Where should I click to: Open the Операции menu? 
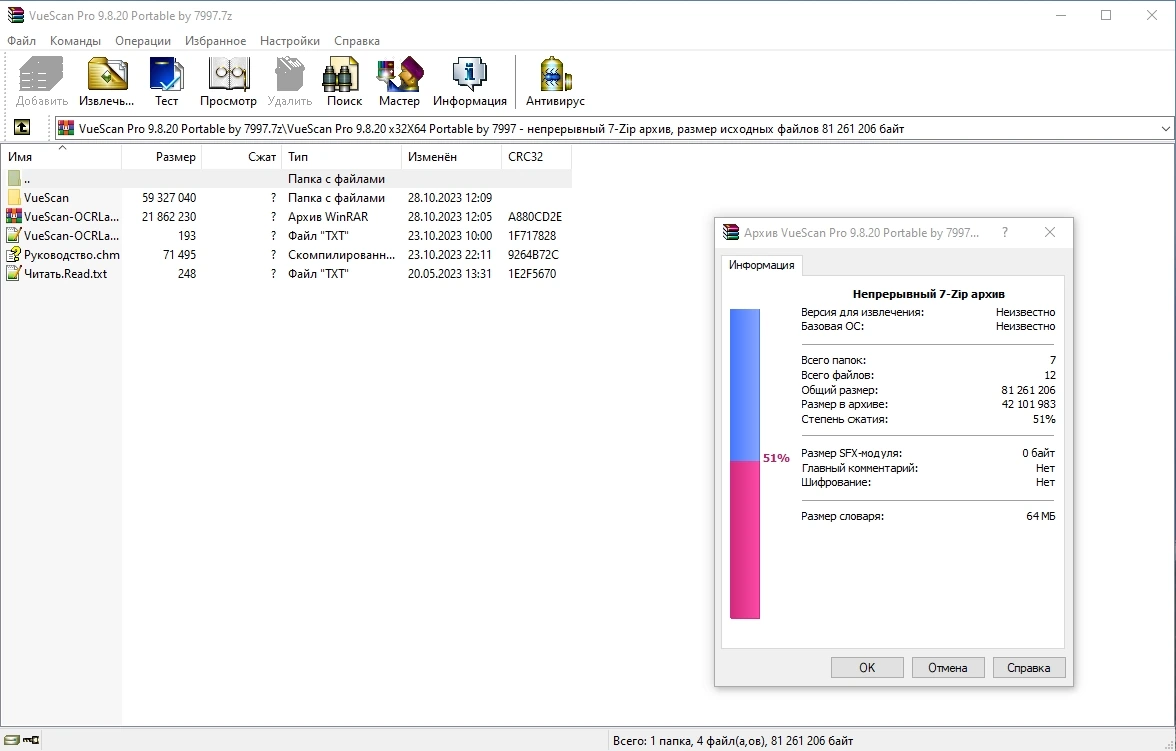(x=142, y=41)
